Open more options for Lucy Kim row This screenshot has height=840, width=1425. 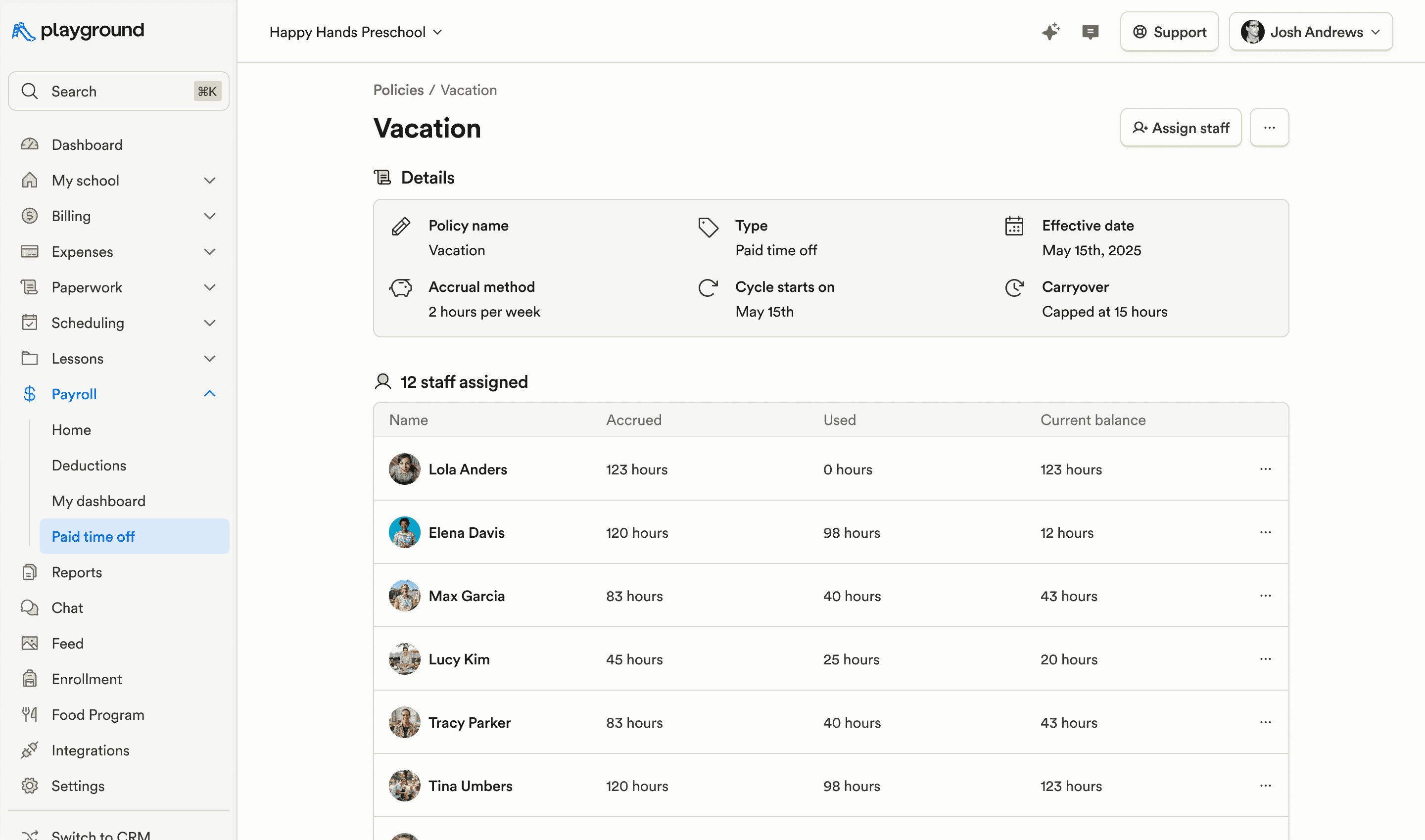[x=1265, y=659]
